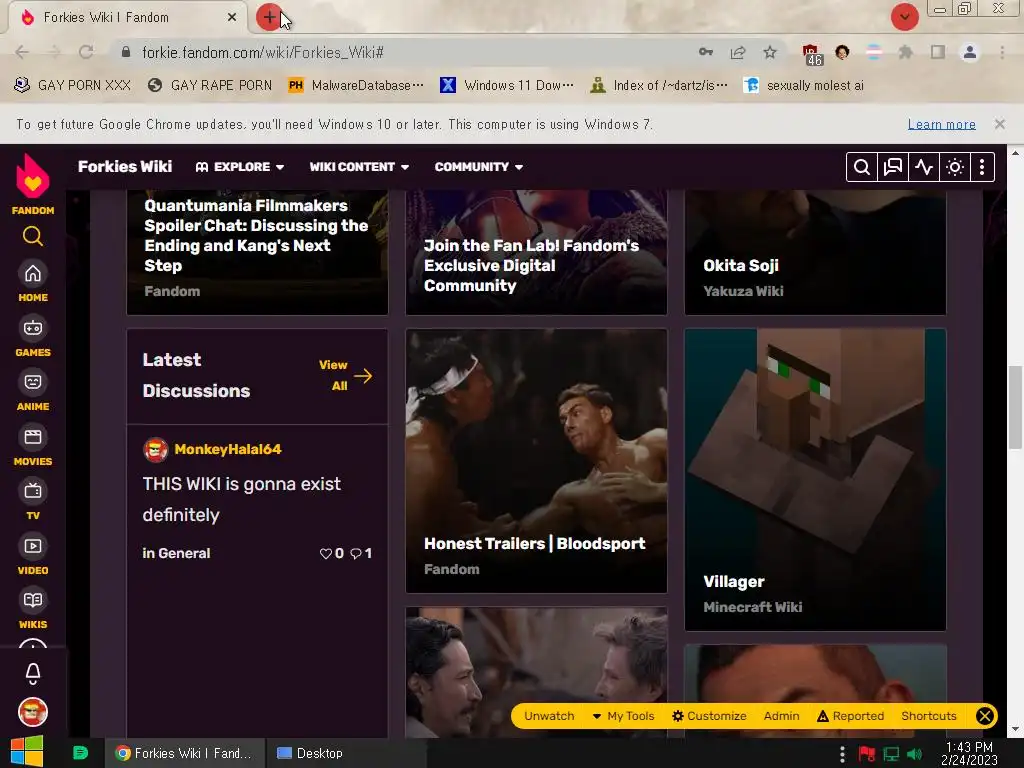Open the Join the Fan Lab card

click(x=536, y=252)
